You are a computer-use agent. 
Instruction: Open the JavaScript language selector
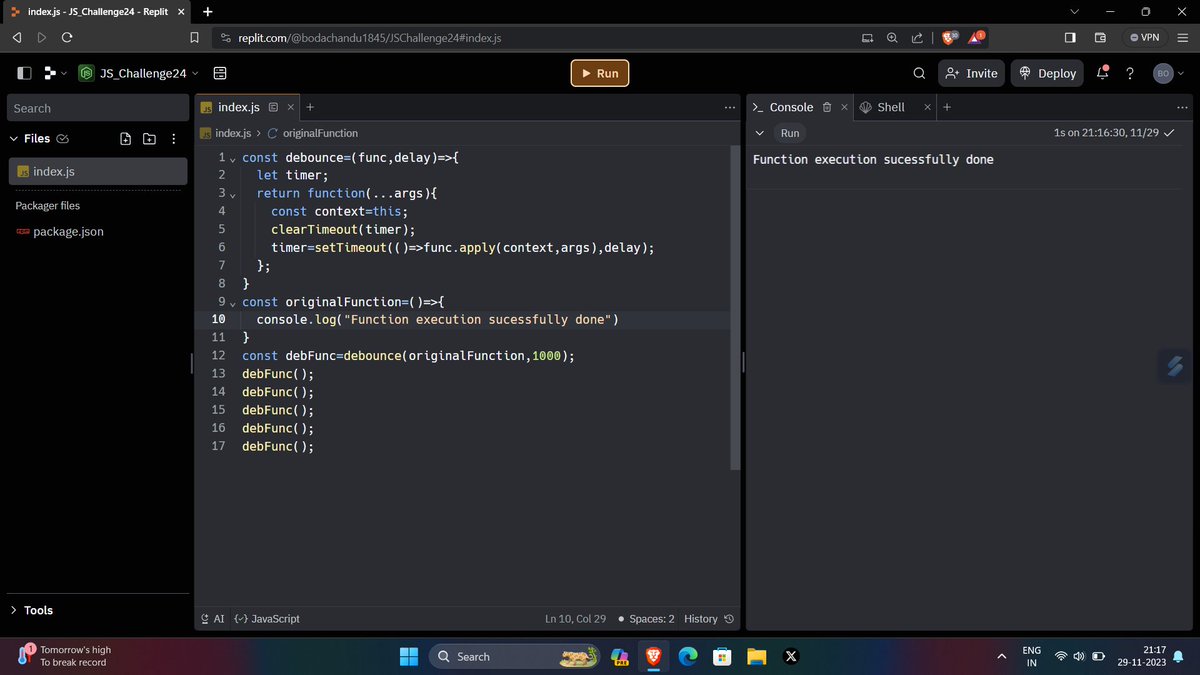[x=267, y=619]
